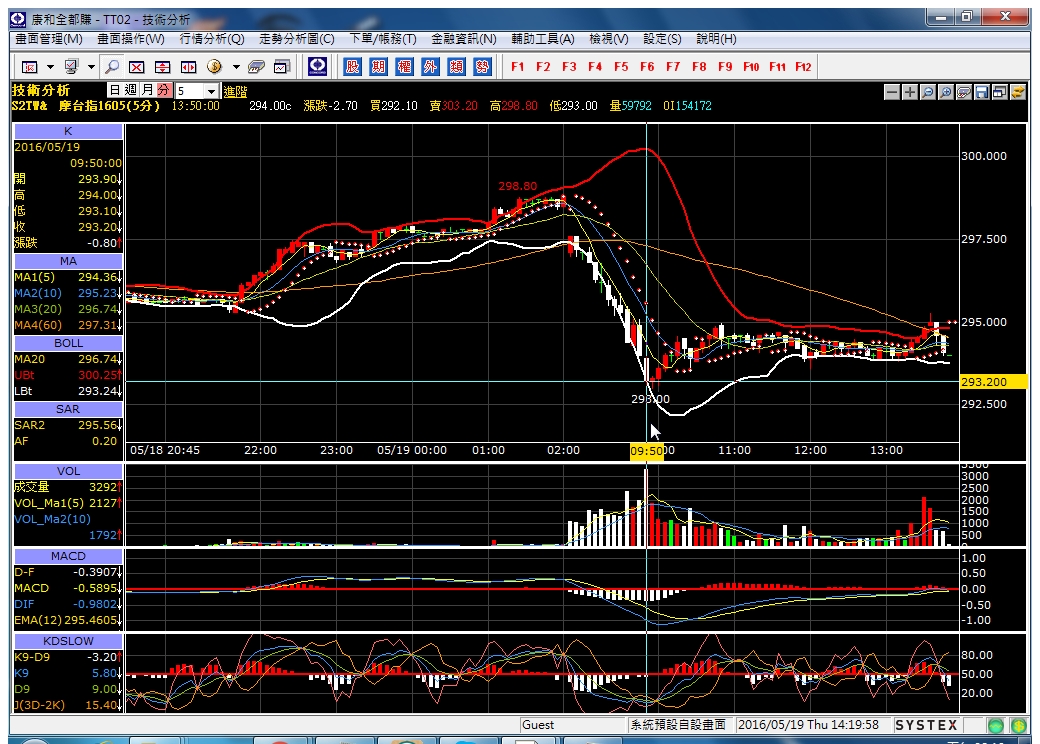The height and width of the screenshot is (744, 1040).
Task: Open the 畫面管理(M) menu
Action: coord(49,39)
